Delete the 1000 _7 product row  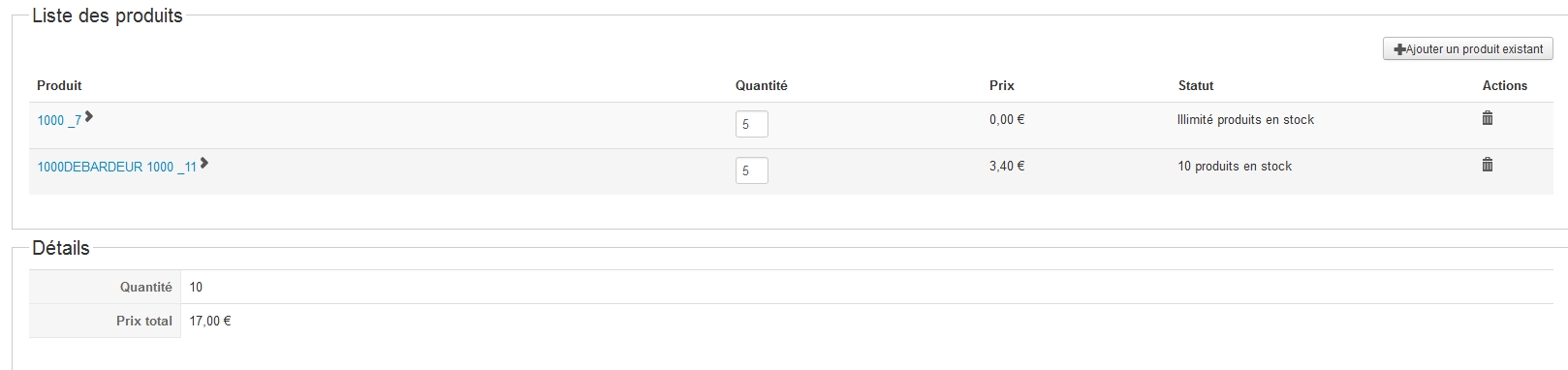pos(1488,118)
